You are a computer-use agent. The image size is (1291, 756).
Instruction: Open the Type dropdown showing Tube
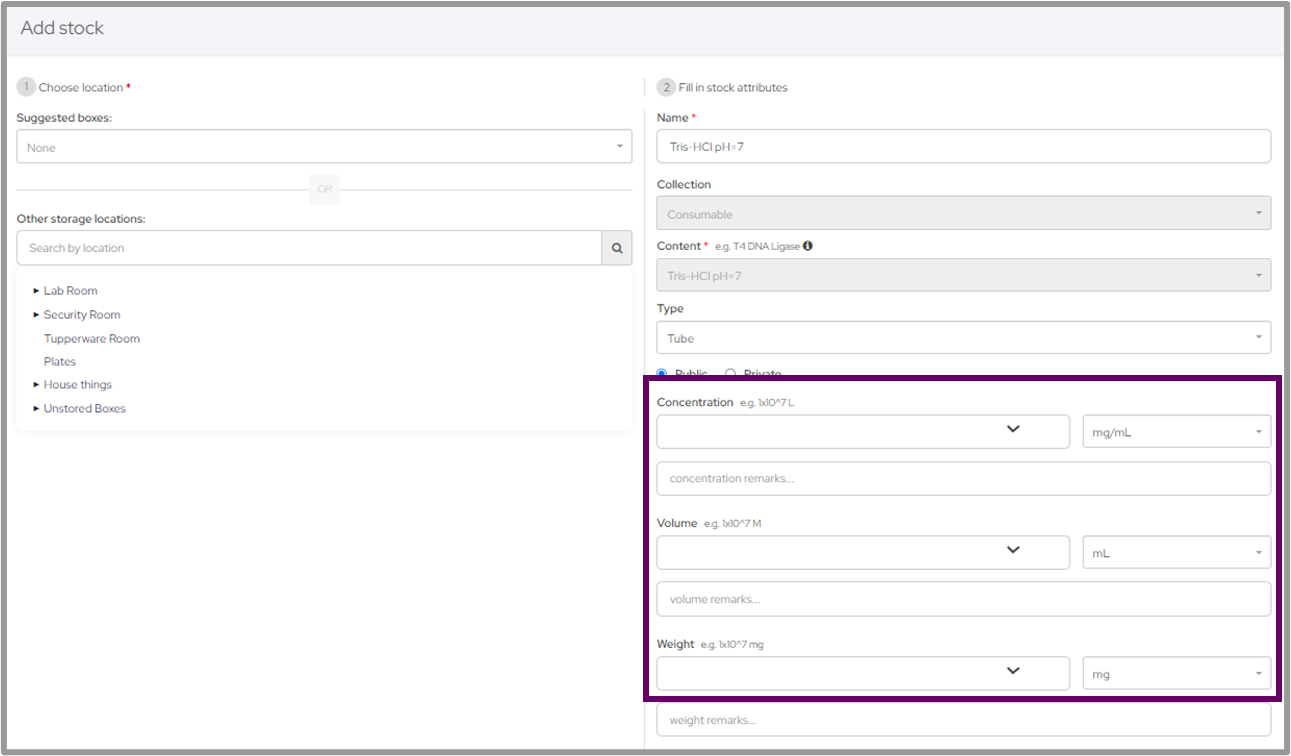(x=963, y=338)
